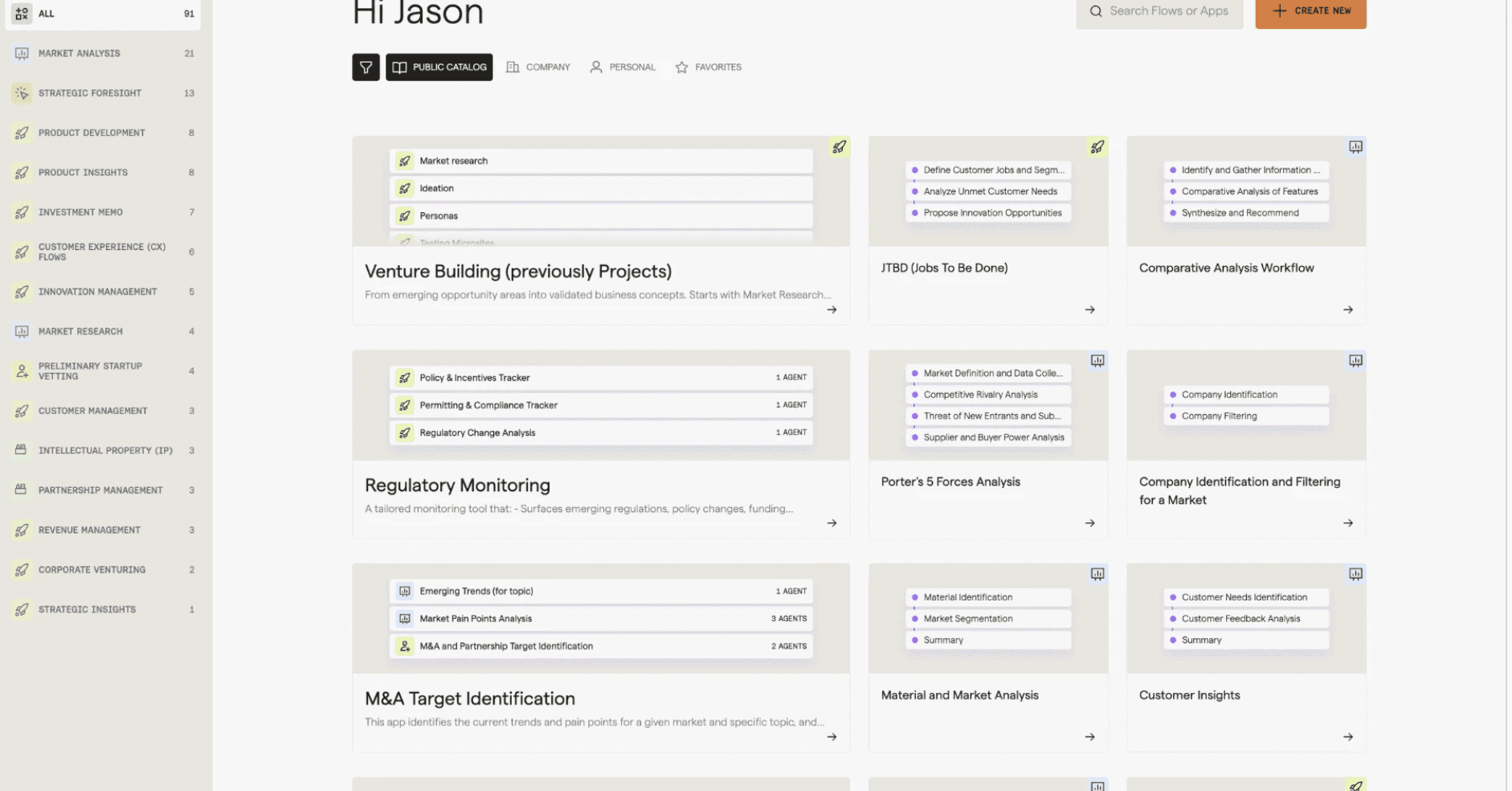The image size is (1512, 791).
Task: Switch to Company tab
Action: [x=538, y=68]
